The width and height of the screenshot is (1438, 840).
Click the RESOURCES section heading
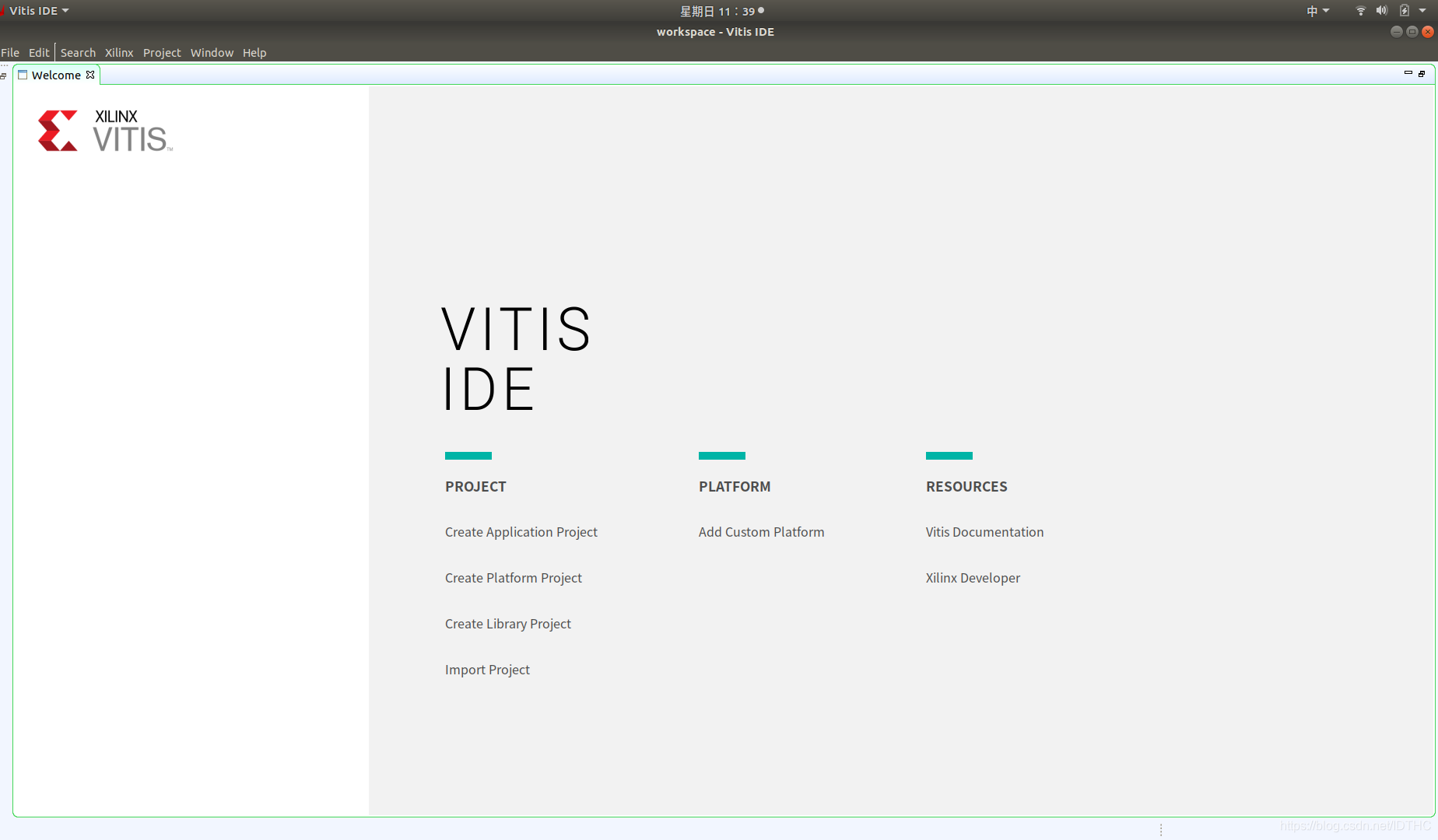pyautogui.click(x=966, y=487)
